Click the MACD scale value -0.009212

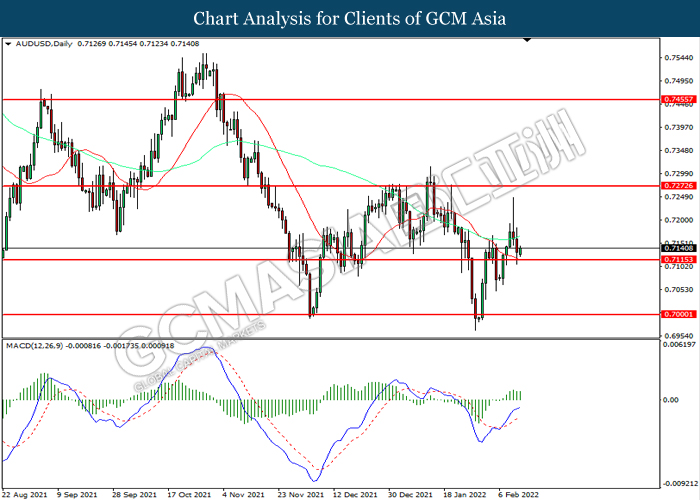pos(681,483)
